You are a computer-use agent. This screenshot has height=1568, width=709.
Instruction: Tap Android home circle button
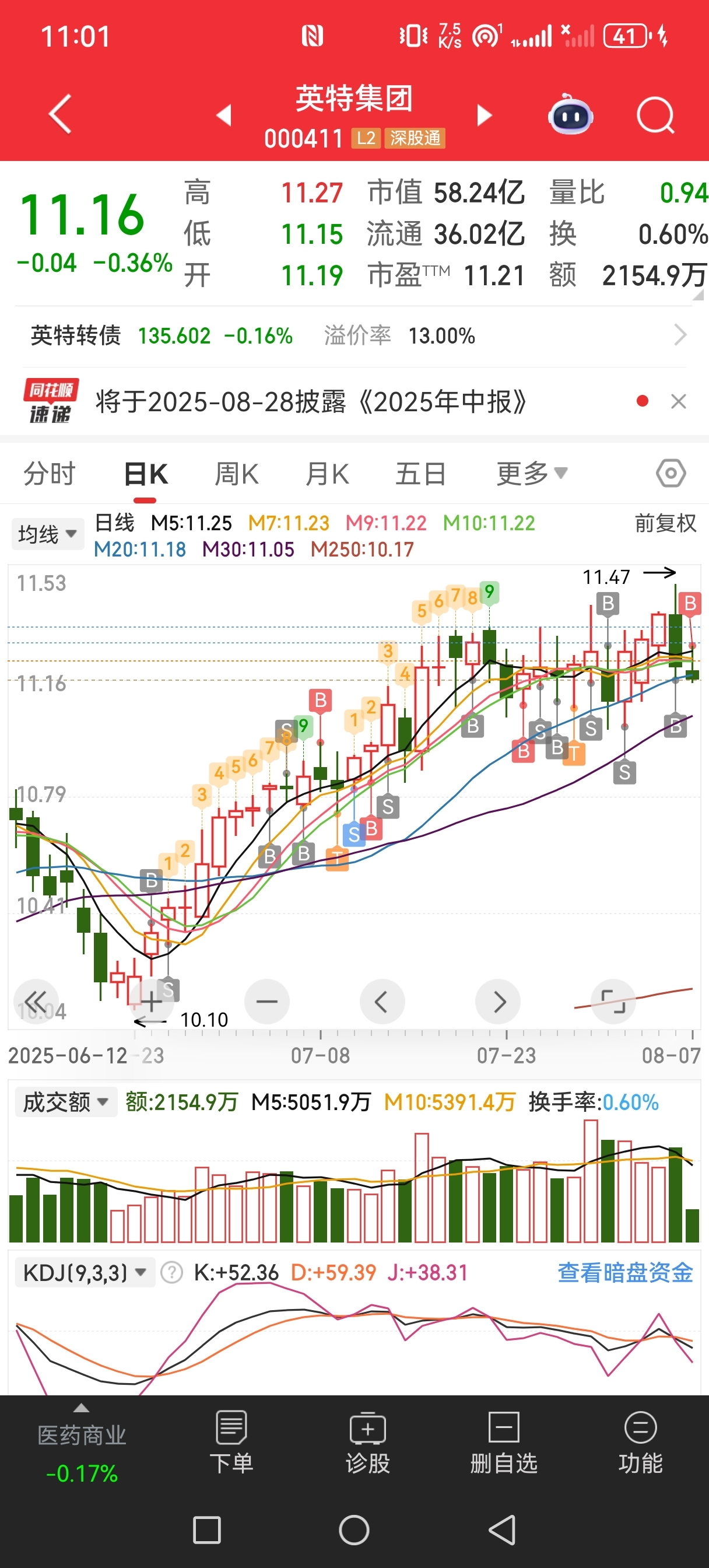[x=354, y=1530]
